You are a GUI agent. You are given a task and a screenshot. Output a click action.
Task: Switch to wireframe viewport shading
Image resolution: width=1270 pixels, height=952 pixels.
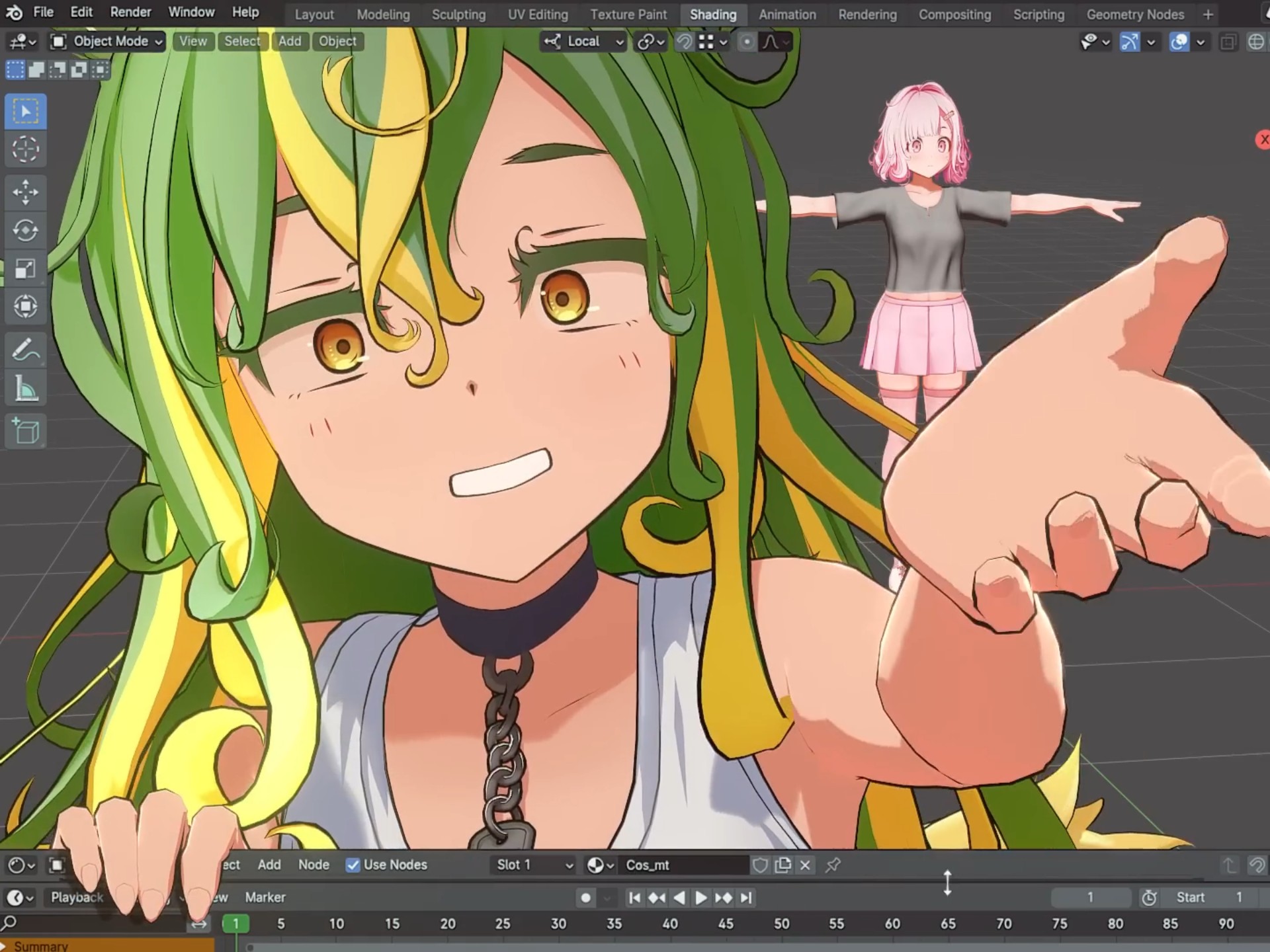(x=1256, y=42)
